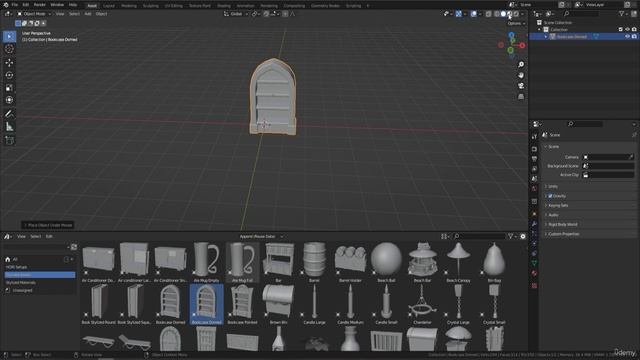Click the red X axis gizmo handle

[522, 45]
